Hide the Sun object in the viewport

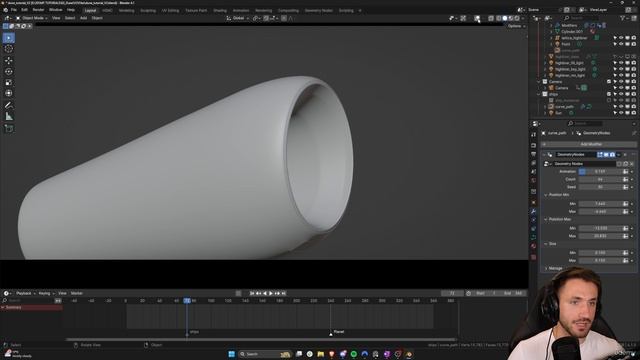[x=621, y=113]
